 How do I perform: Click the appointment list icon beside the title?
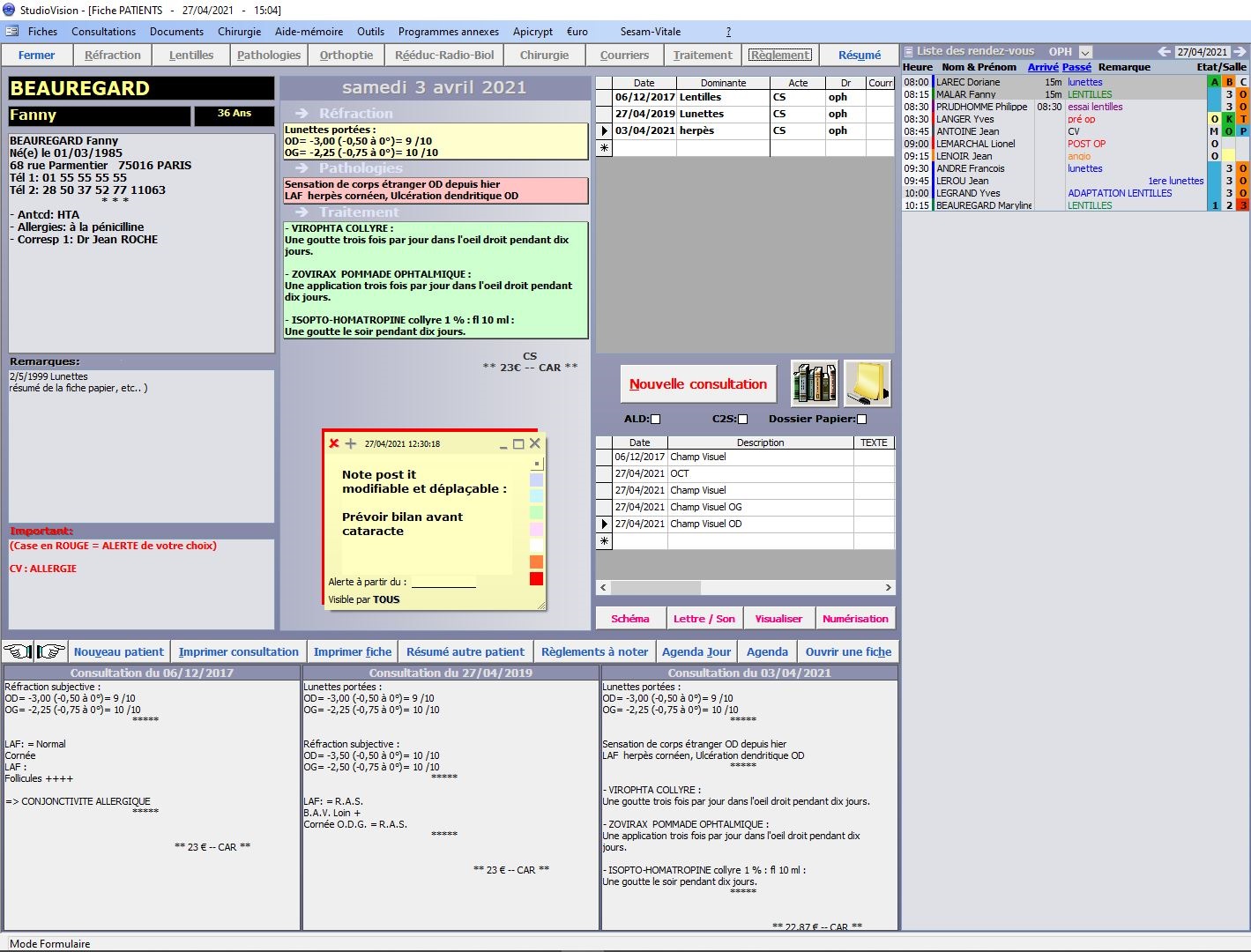pos(908,52)
